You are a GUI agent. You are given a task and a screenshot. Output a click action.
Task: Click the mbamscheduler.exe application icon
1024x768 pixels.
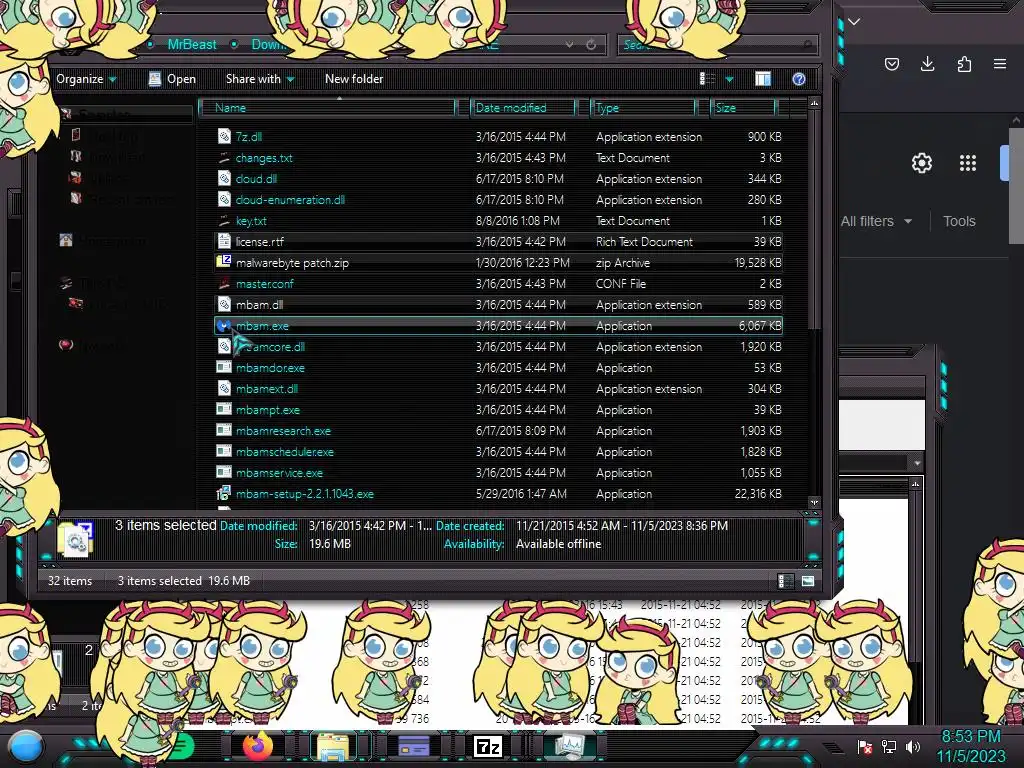click(224, 451)
